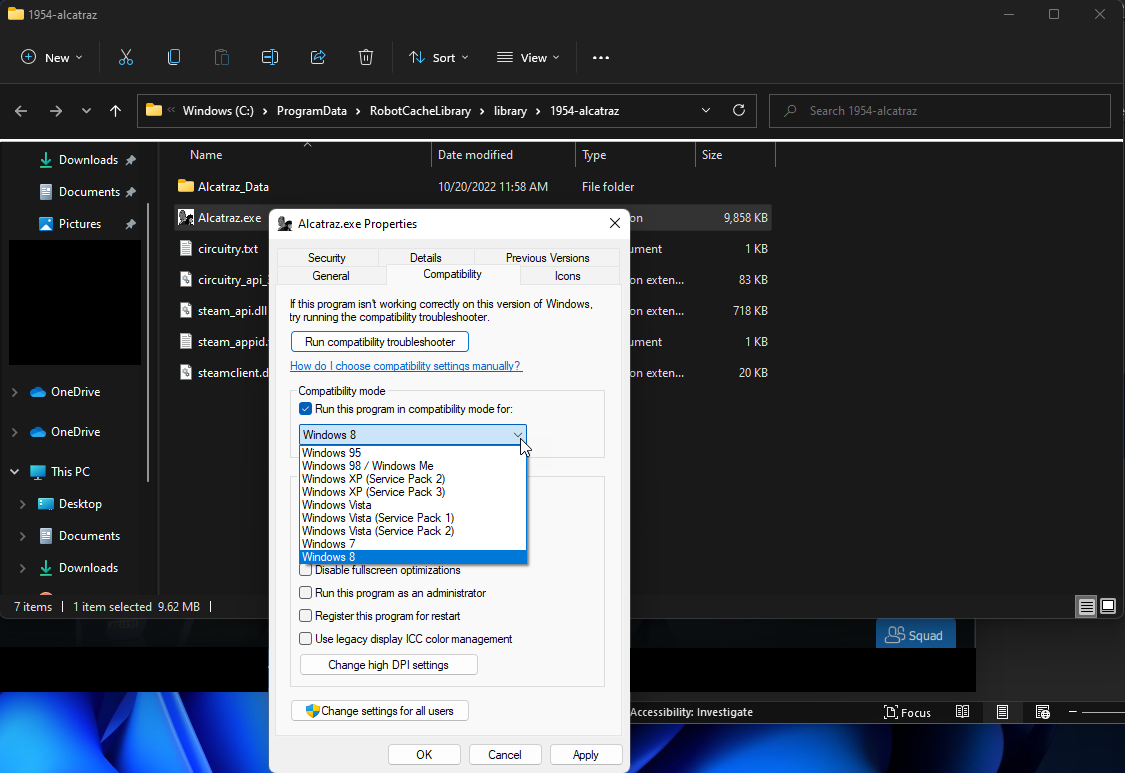1125x773 pixels.
Task: Click the pin next to Documents
Action: tap(131, 192)
